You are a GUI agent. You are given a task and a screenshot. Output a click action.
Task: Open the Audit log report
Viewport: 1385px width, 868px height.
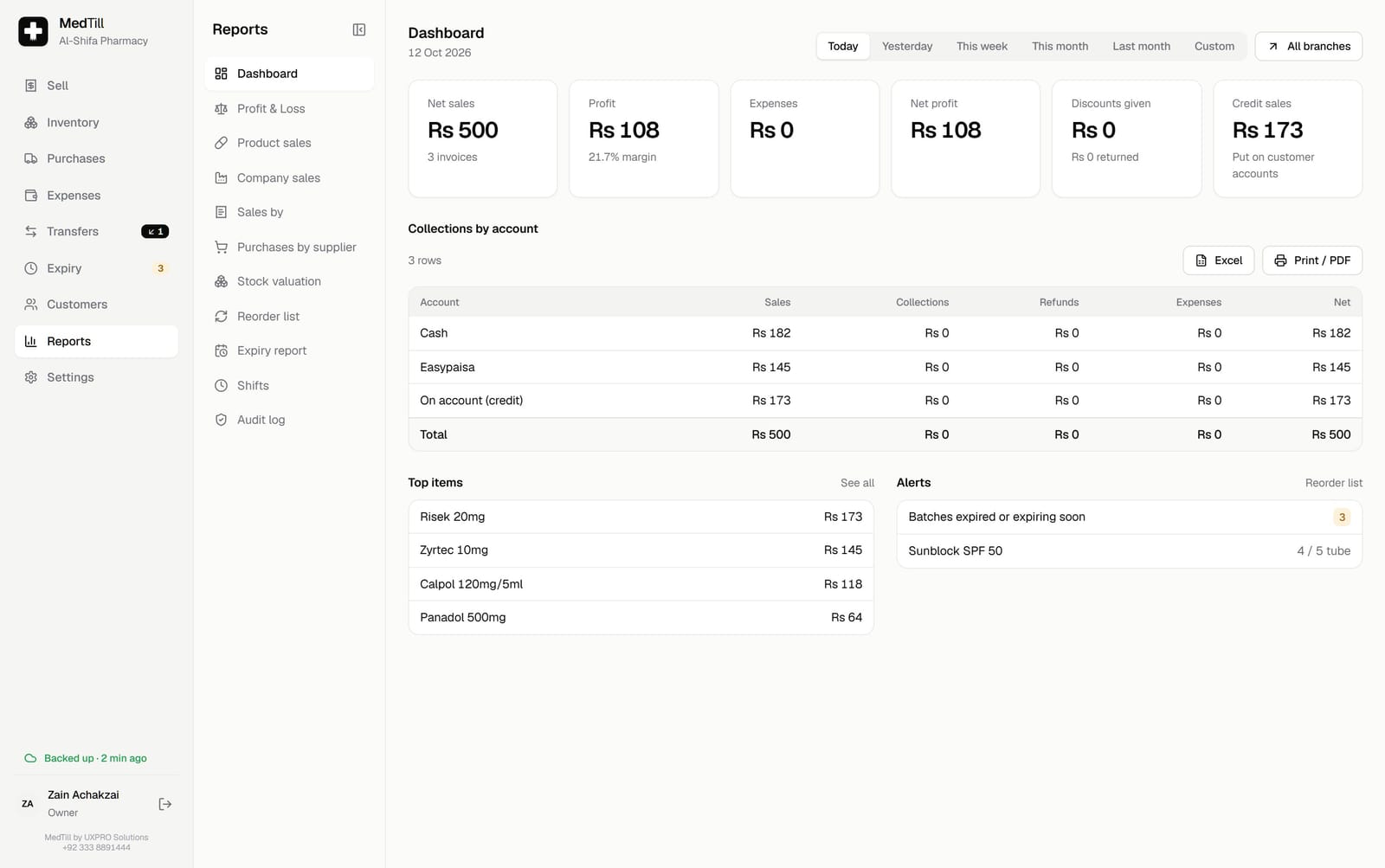289,420
